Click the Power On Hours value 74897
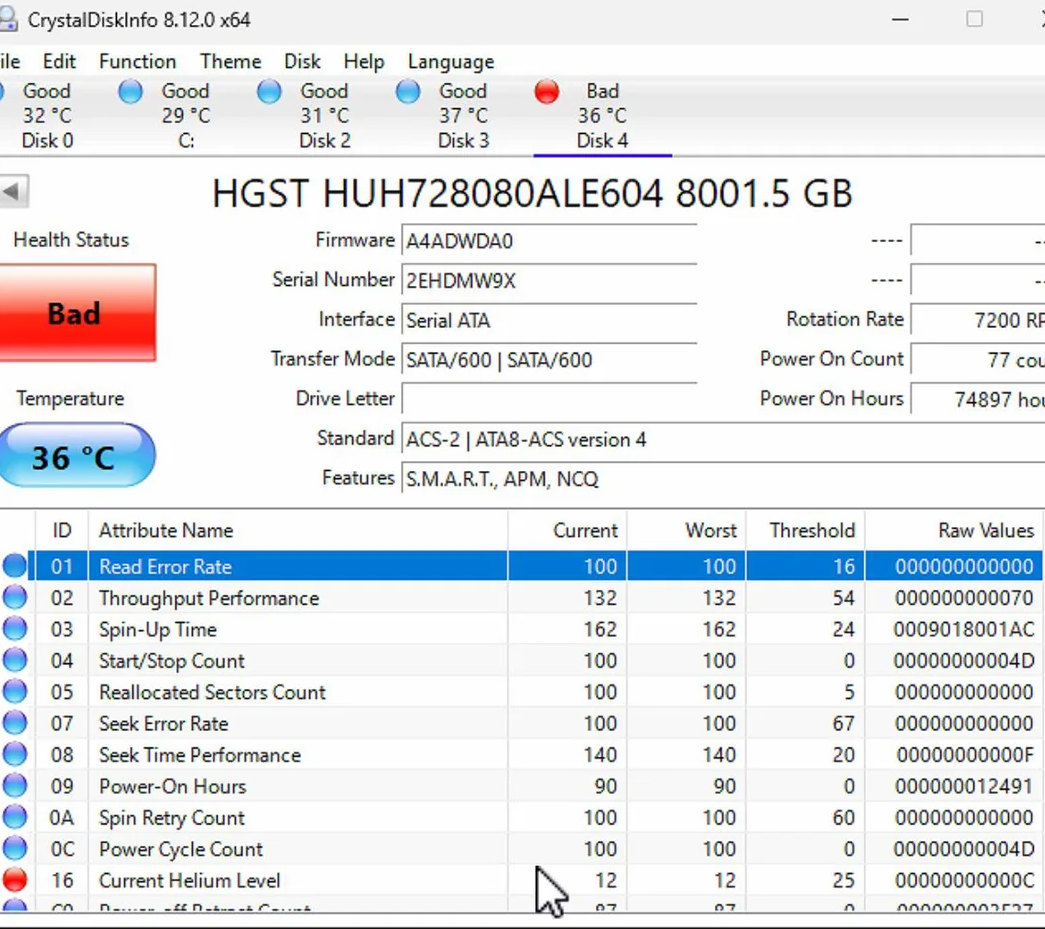 (x=978, y=399)
